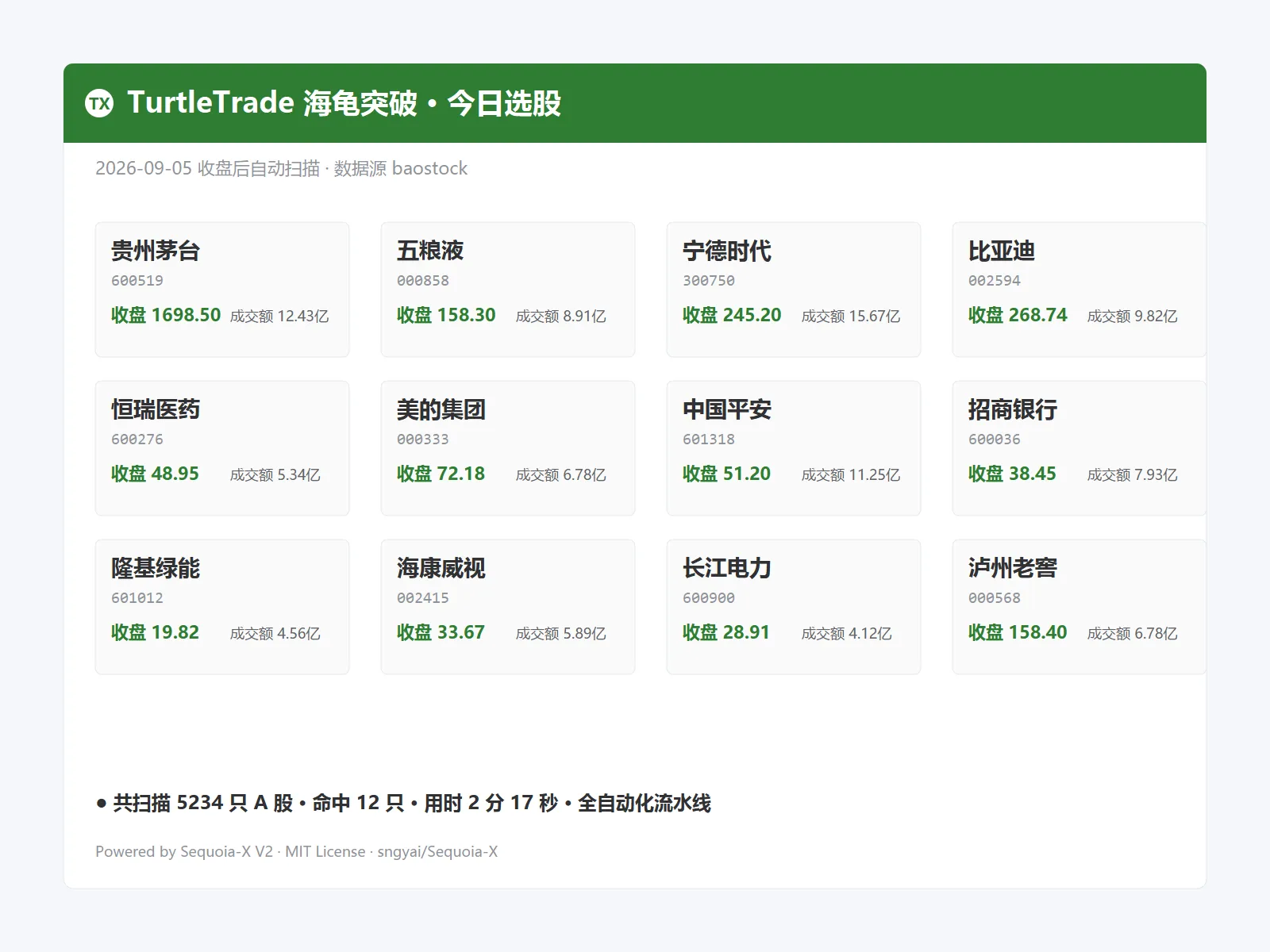Image resolution: width=1270 pixels, height=952 pixels.
Task: Click the scan date line 2026-09-05
Action: tap(281, 168)
